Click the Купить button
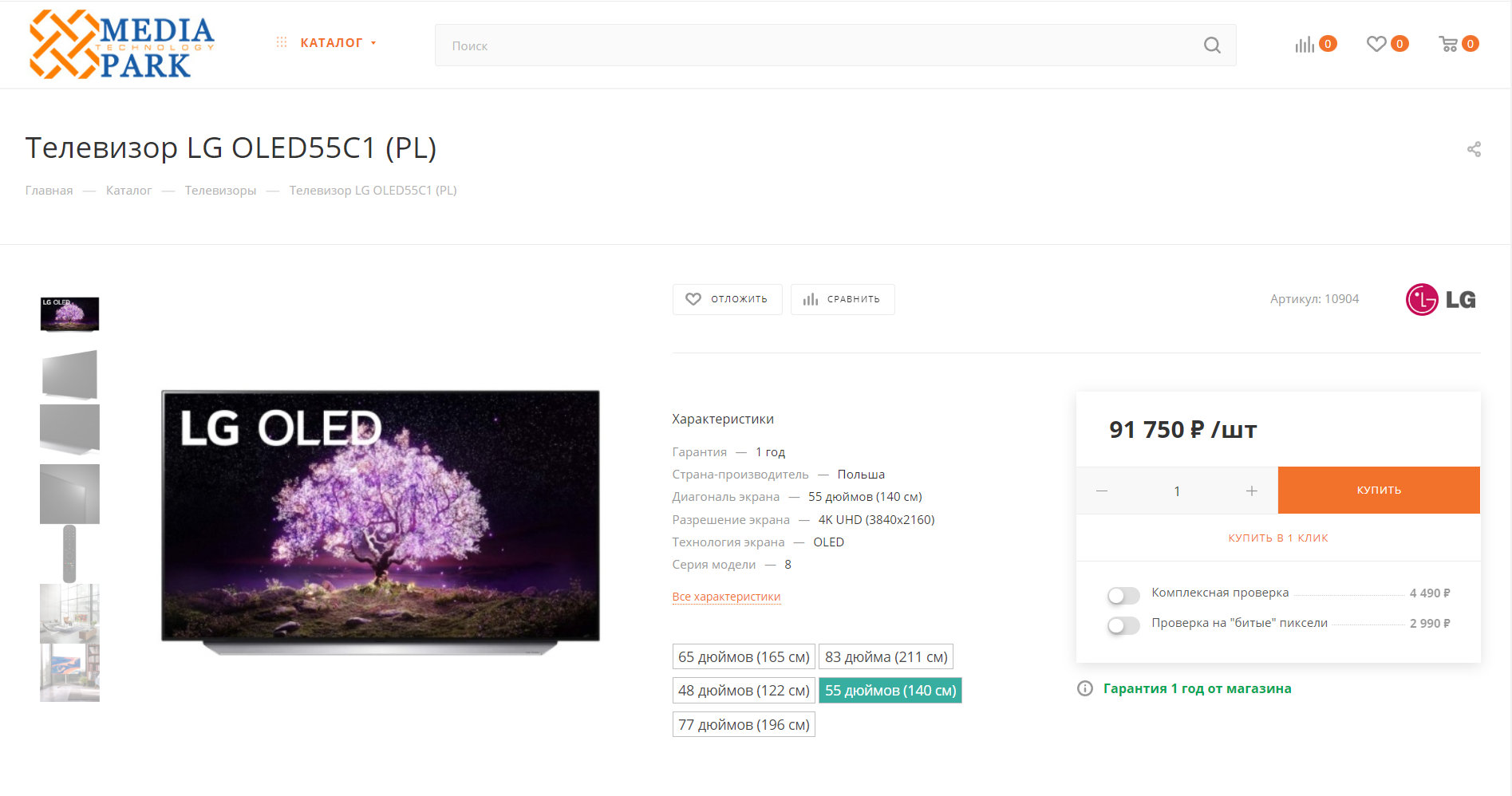The width and height of the screenshot is (1512, 796). coord(1379,490)
